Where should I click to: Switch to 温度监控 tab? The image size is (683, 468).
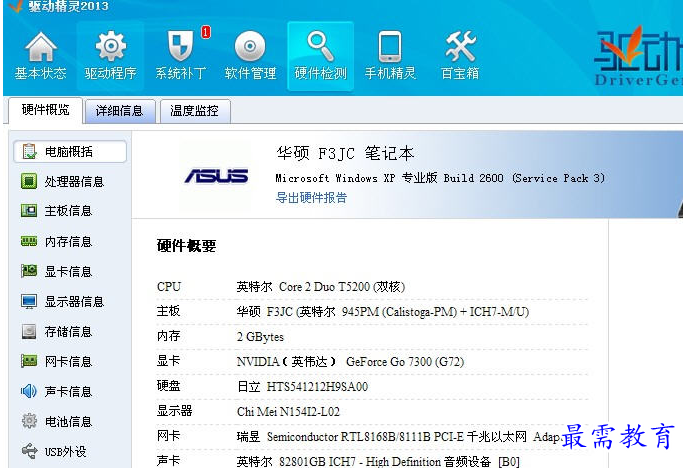[195, 111]
